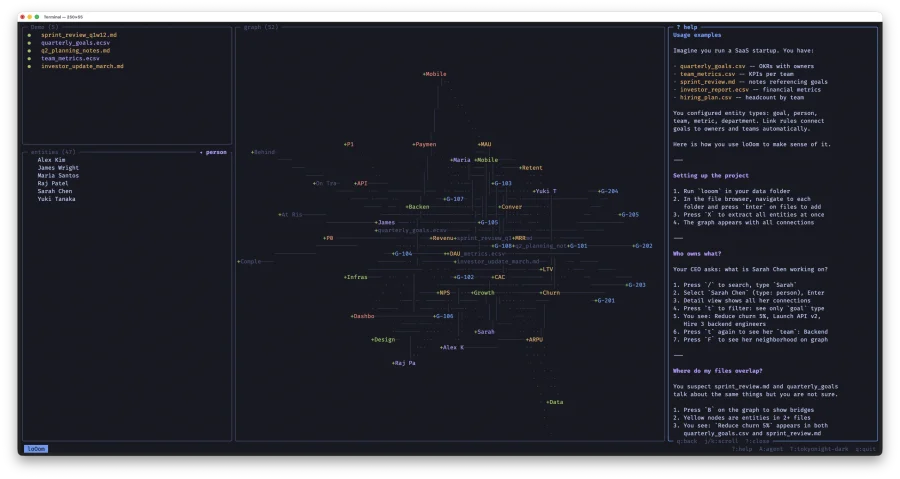Select the Data node at graph bottom
The width and height of the screenshot is (900, 479).
click(555, 402)
